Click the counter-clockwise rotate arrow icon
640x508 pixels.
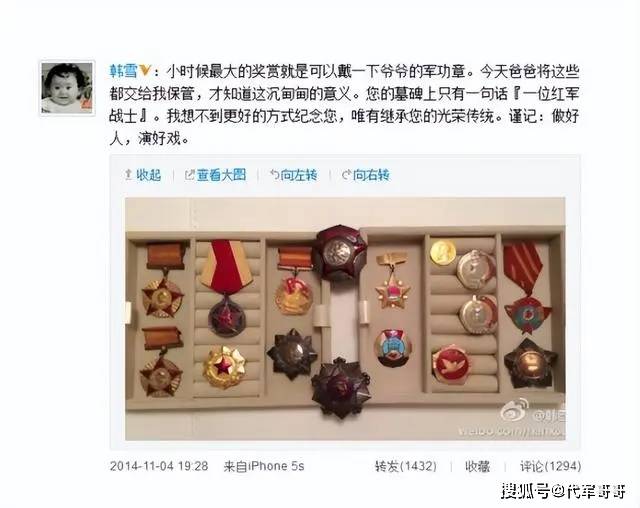274,175
